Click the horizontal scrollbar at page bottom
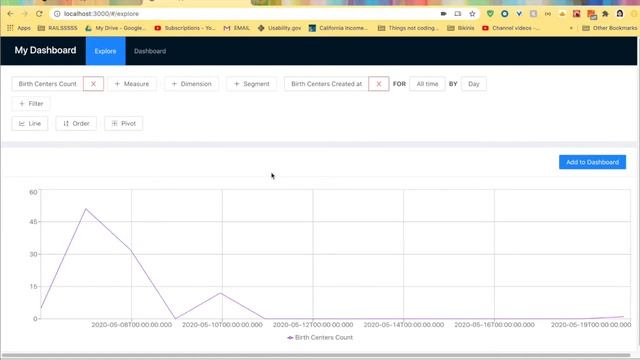The width and height of the screenshot is (640, 360). coord(316,356)
